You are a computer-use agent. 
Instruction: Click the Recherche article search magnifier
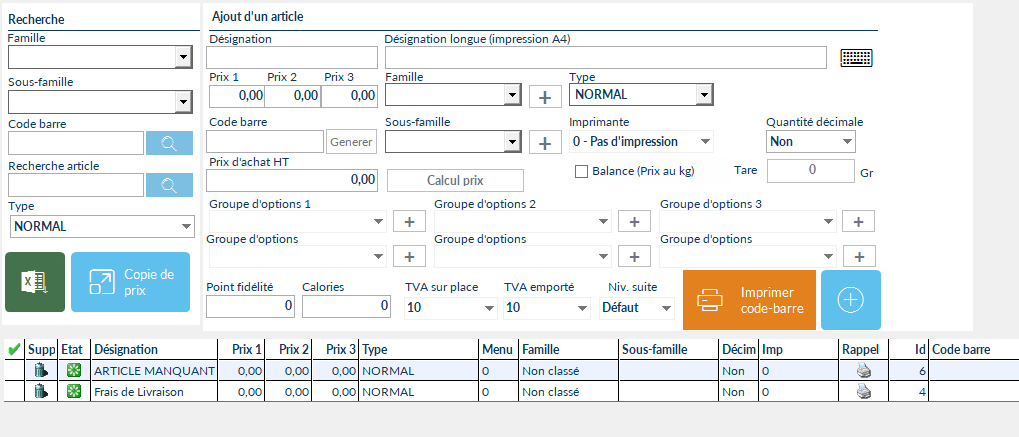click(x=169, y=185)
